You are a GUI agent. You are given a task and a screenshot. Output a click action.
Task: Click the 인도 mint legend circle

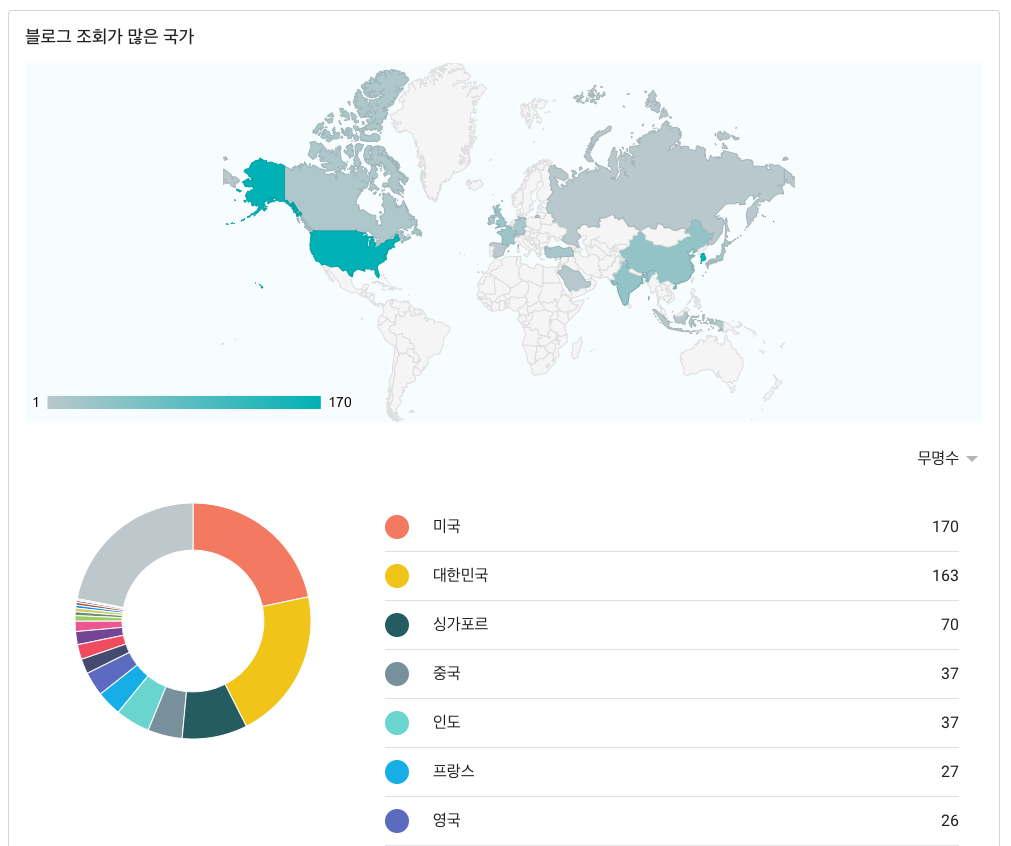pos(397,723)
